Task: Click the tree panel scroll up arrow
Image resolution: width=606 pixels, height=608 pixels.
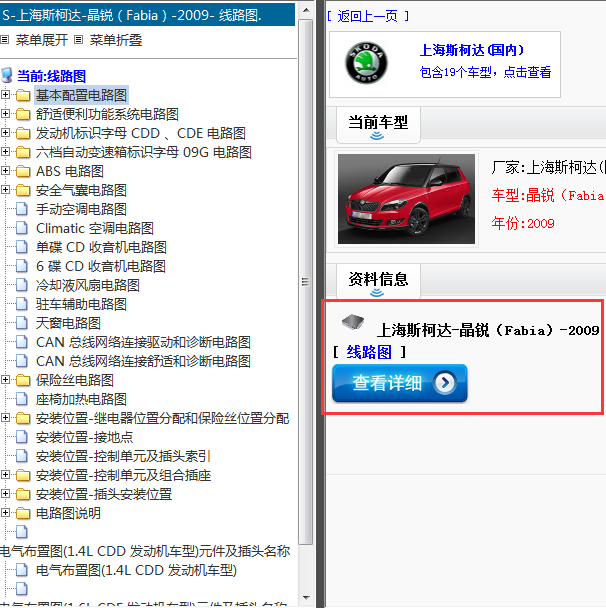Action: (306, 10)
